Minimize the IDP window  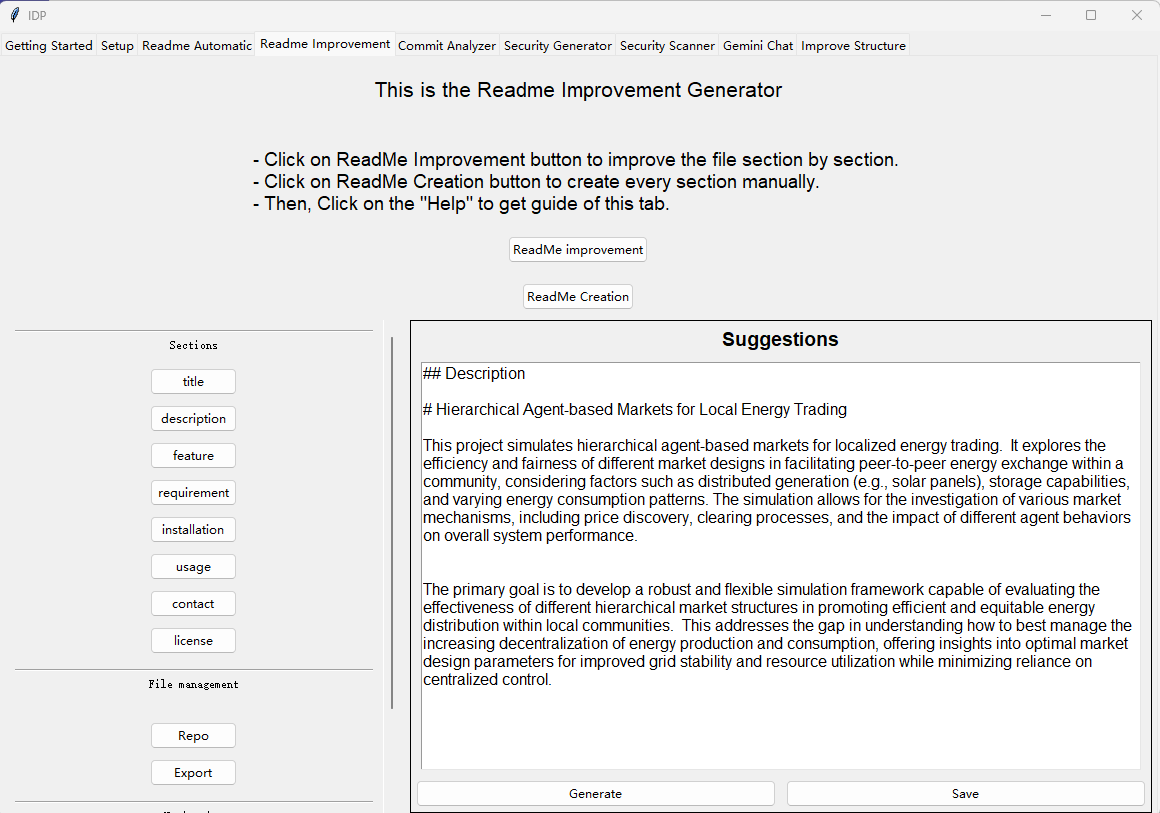point(1046,15)
